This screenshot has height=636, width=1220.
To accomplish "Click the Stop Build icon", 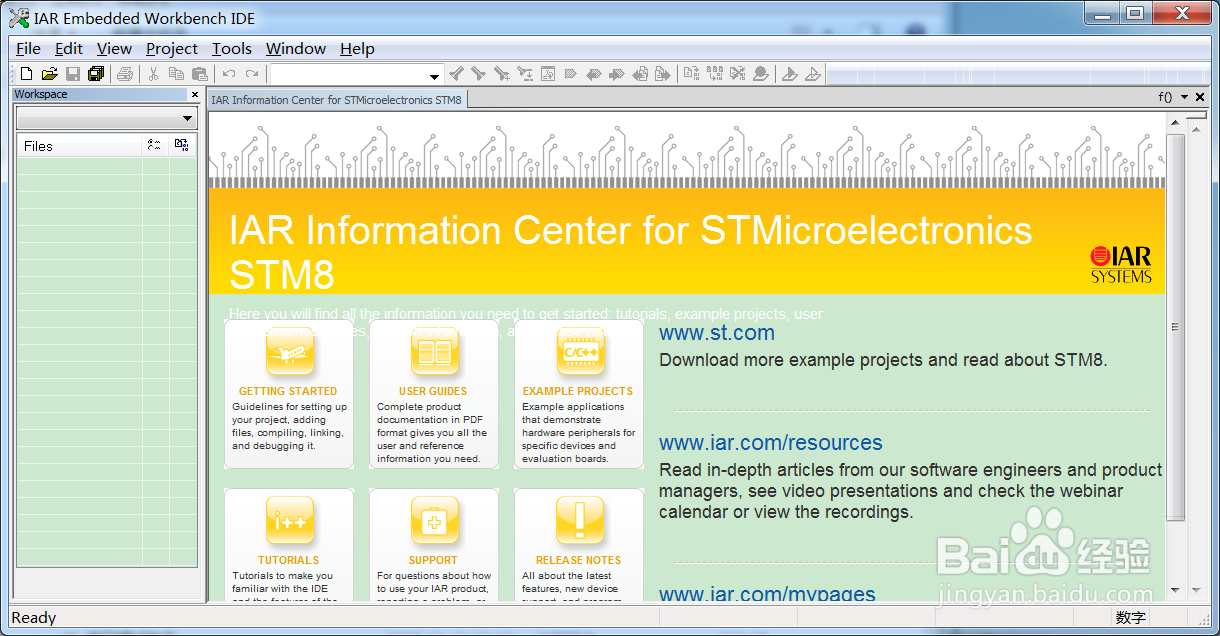I will click(738, 74).
